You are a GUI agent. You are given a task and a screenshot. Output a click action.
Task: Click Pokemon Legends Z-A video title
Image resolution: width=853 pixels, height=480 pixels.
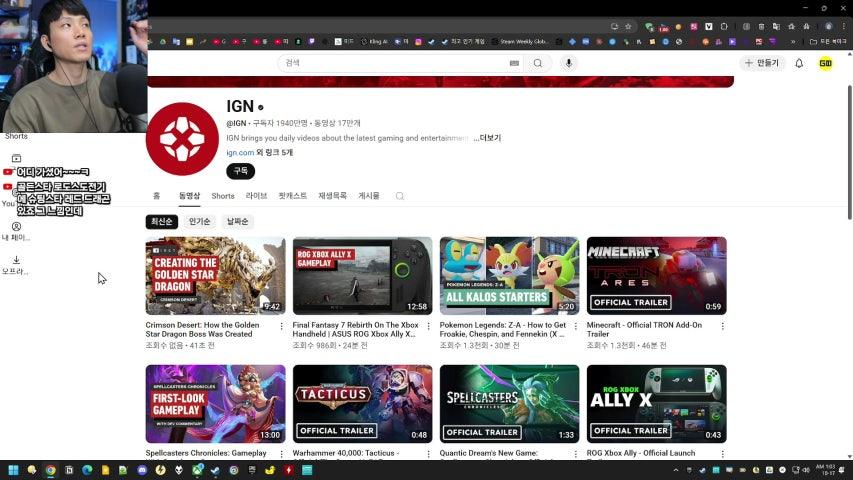503,329
